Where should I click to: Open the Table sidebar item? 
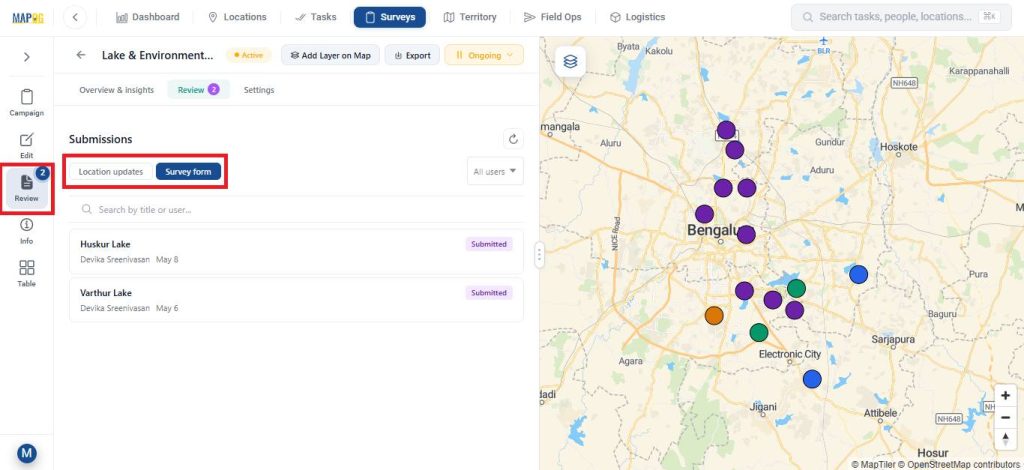(27, 274)
